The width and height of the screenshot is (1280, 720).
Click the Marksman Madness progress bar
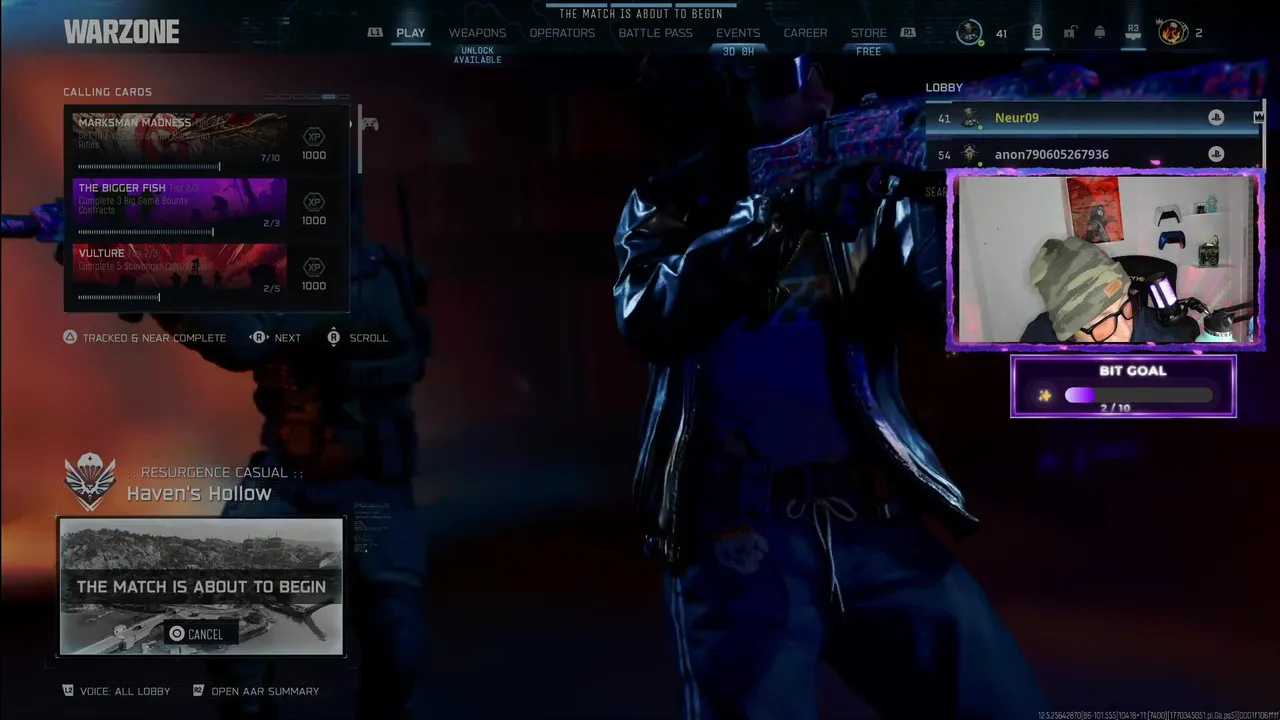coord(149,166)
